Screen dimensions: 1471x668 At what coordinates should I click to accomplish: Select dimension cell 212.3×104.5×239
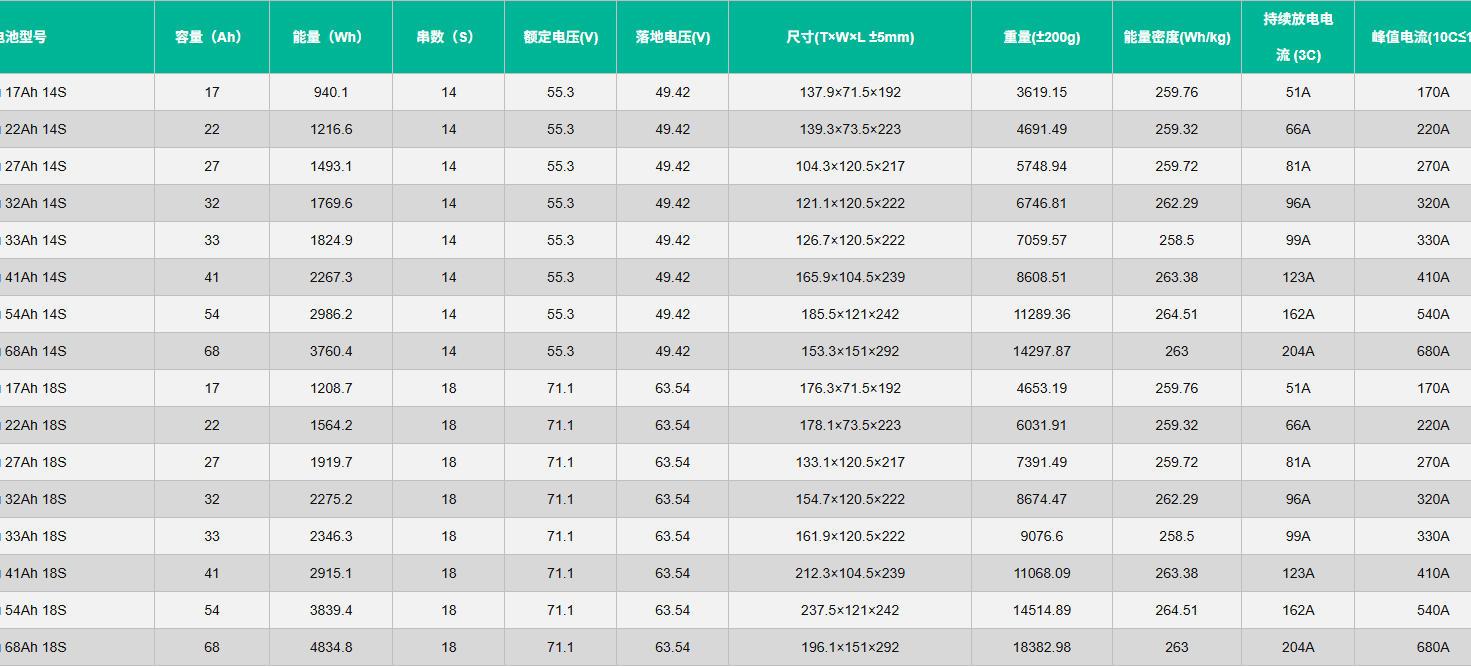coord(849,573)
